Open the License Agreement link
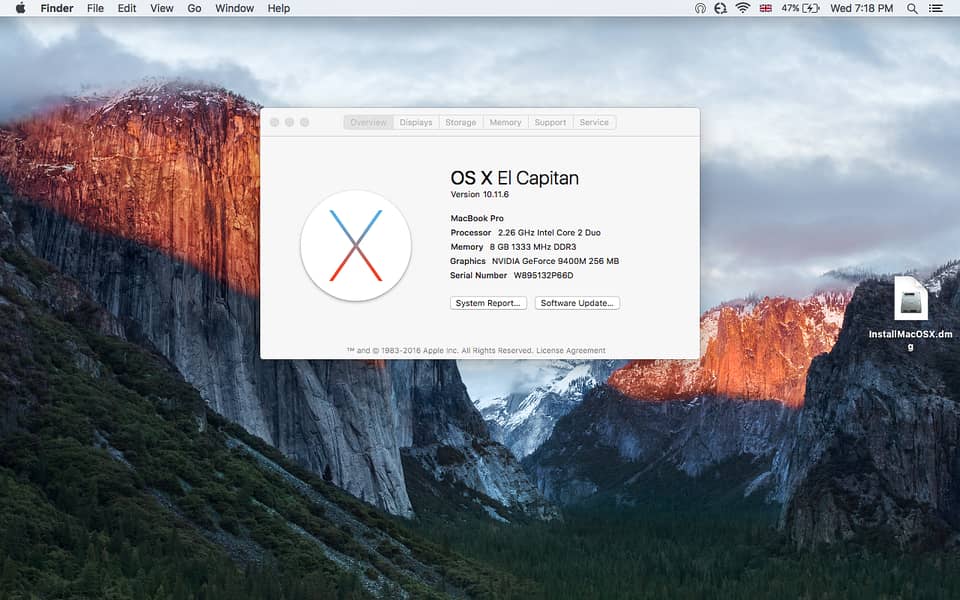The height and width of the screenshot is (600, 960). pos(570,351)
